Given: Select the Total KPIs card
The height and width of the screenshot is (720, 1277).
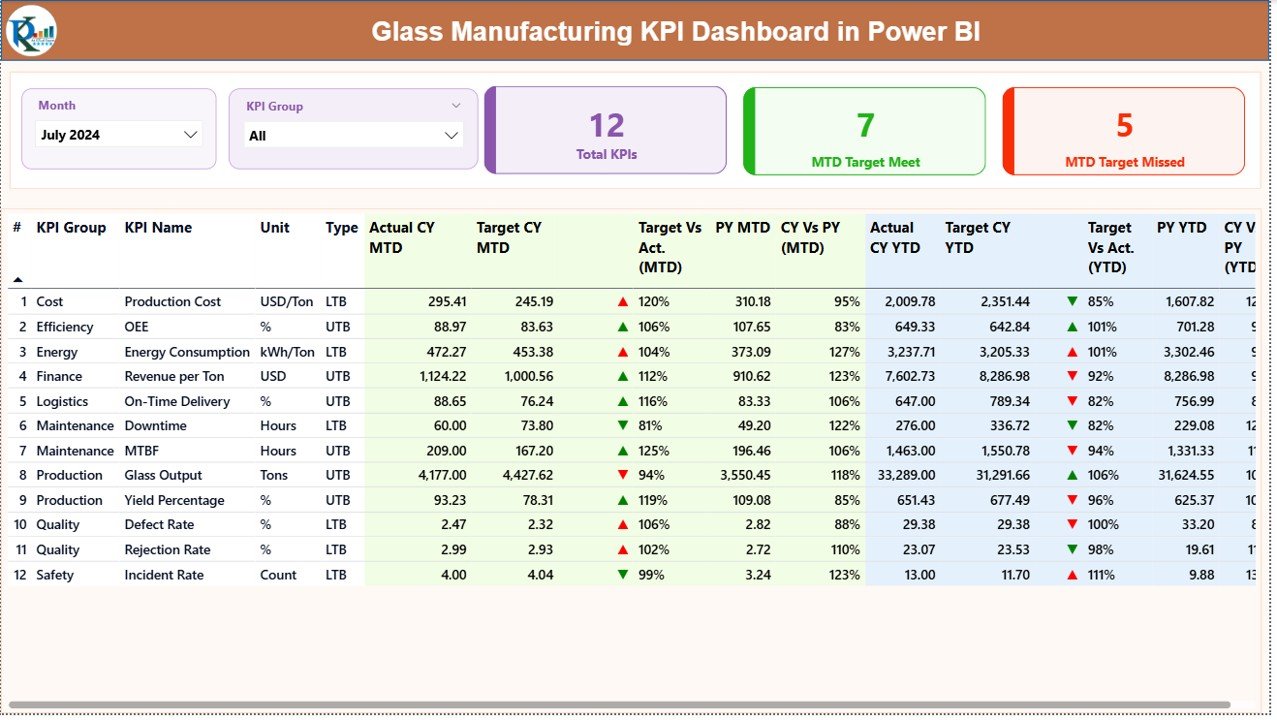Looking at the screenshot, I should [604, 130].
